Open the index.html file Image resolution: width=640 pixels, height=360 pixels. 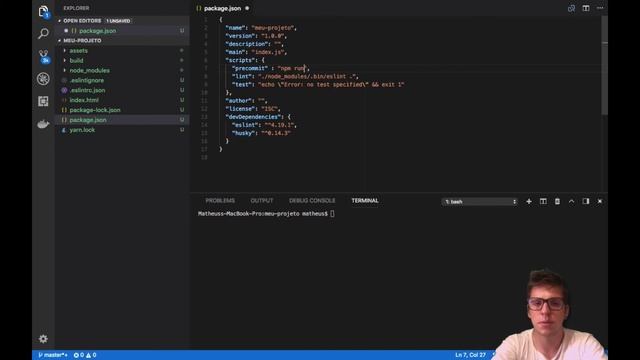(84, 100)
